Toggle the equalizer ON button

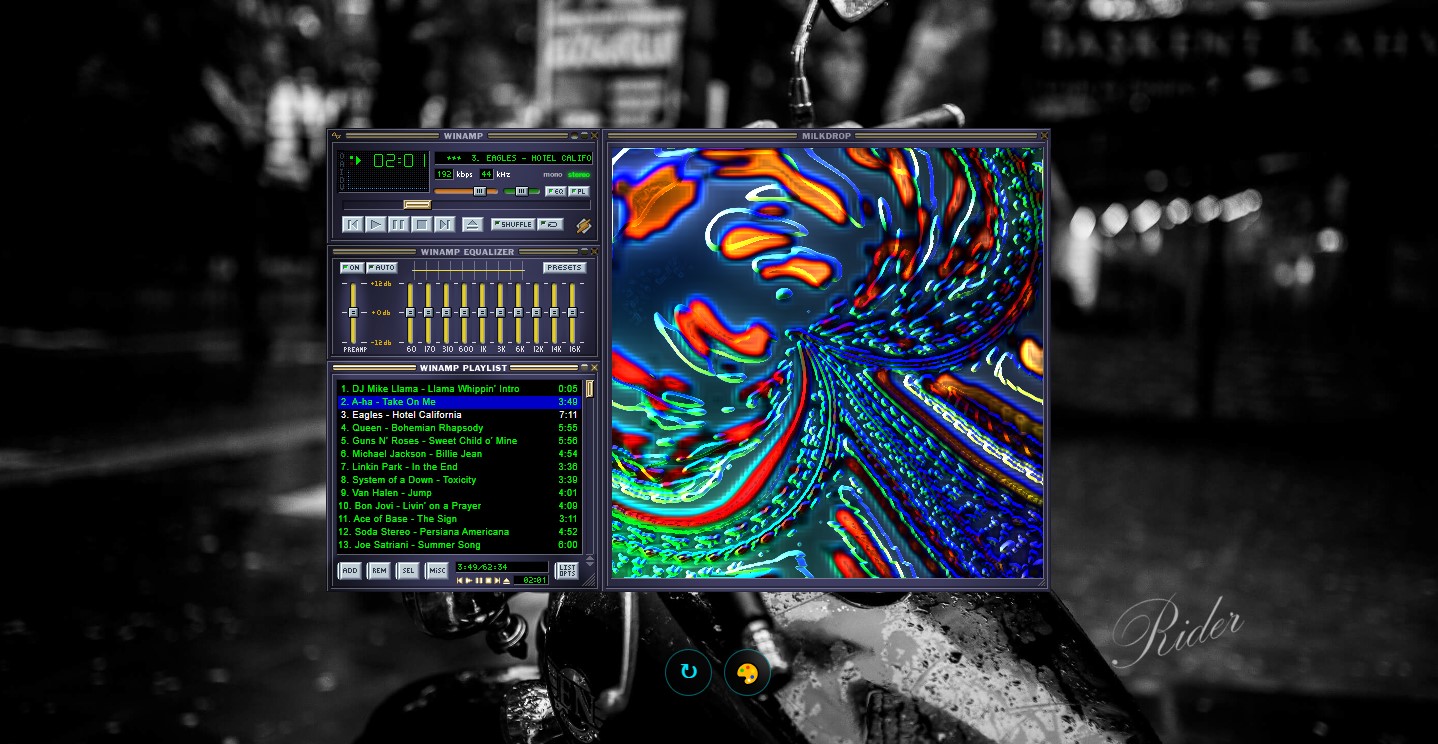click(351, 268)
